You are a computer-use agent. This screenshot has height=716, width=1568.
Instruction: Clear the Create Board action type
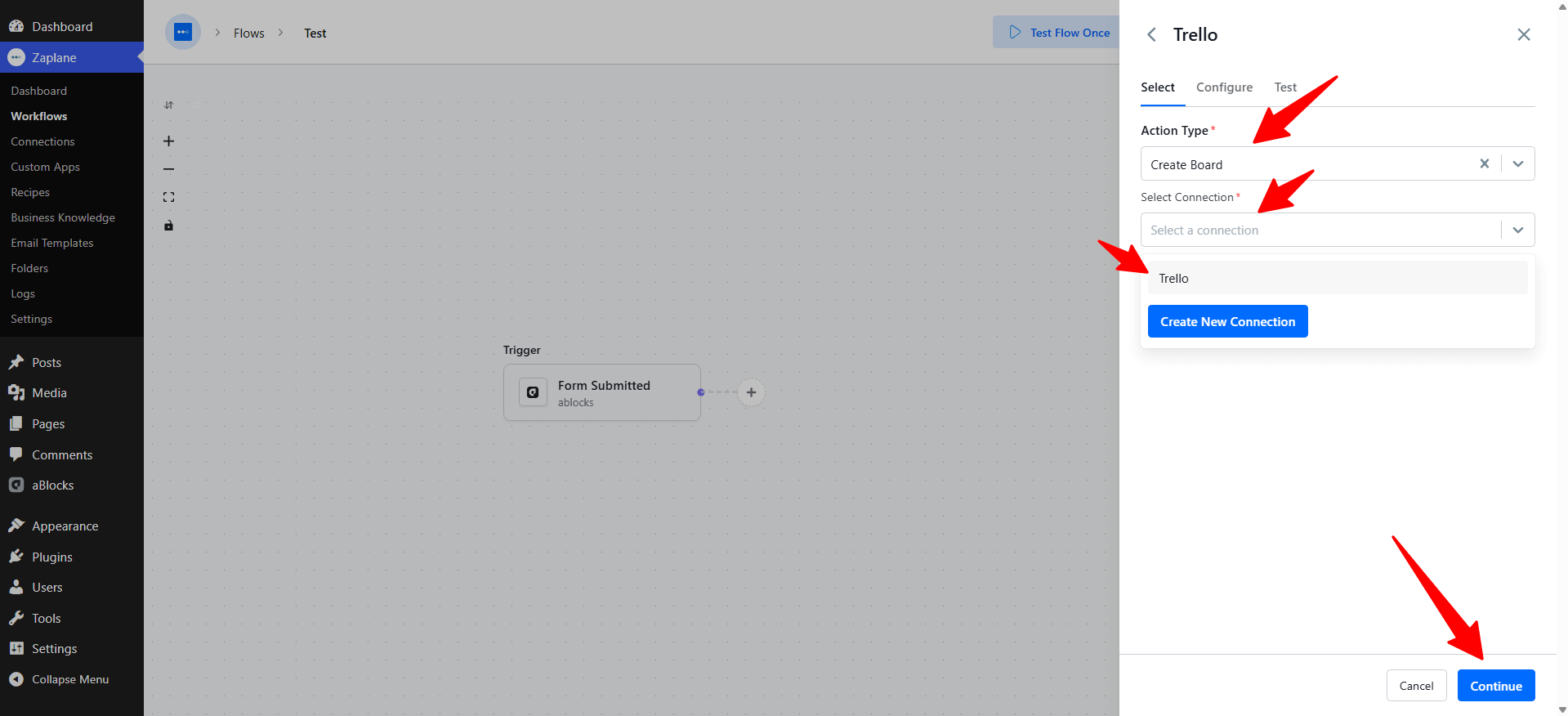1485,163
